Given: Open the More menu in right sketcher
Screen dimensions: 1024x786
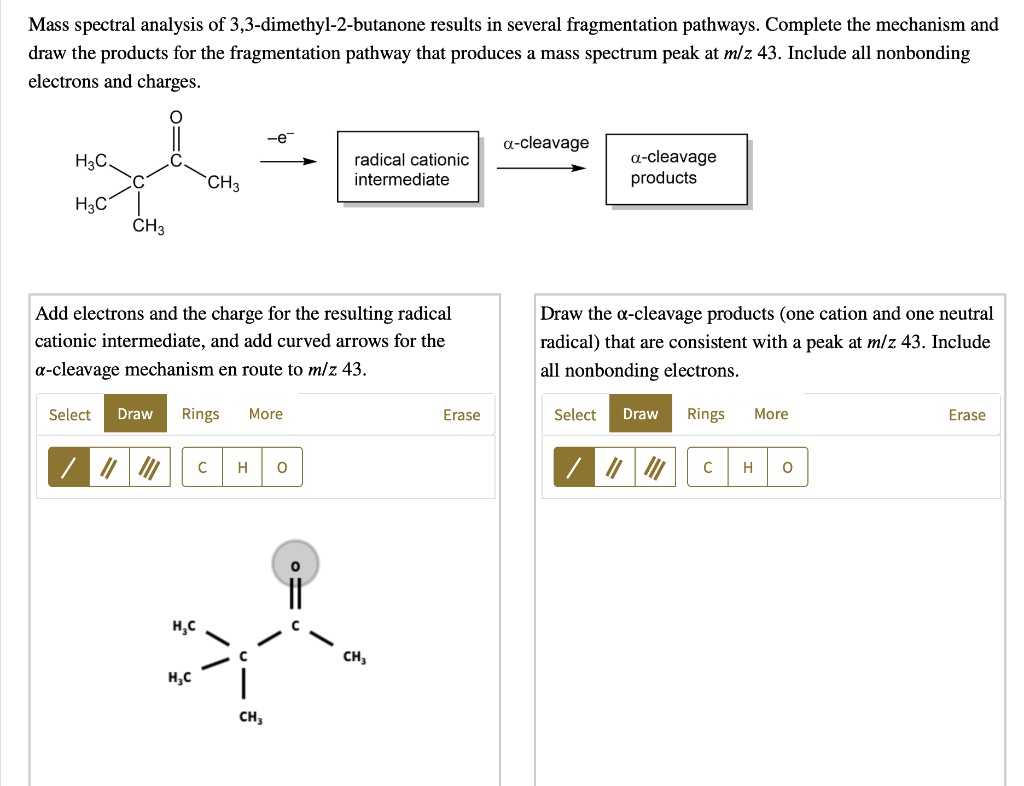Looking at the screenshot, I should point(770,412).
